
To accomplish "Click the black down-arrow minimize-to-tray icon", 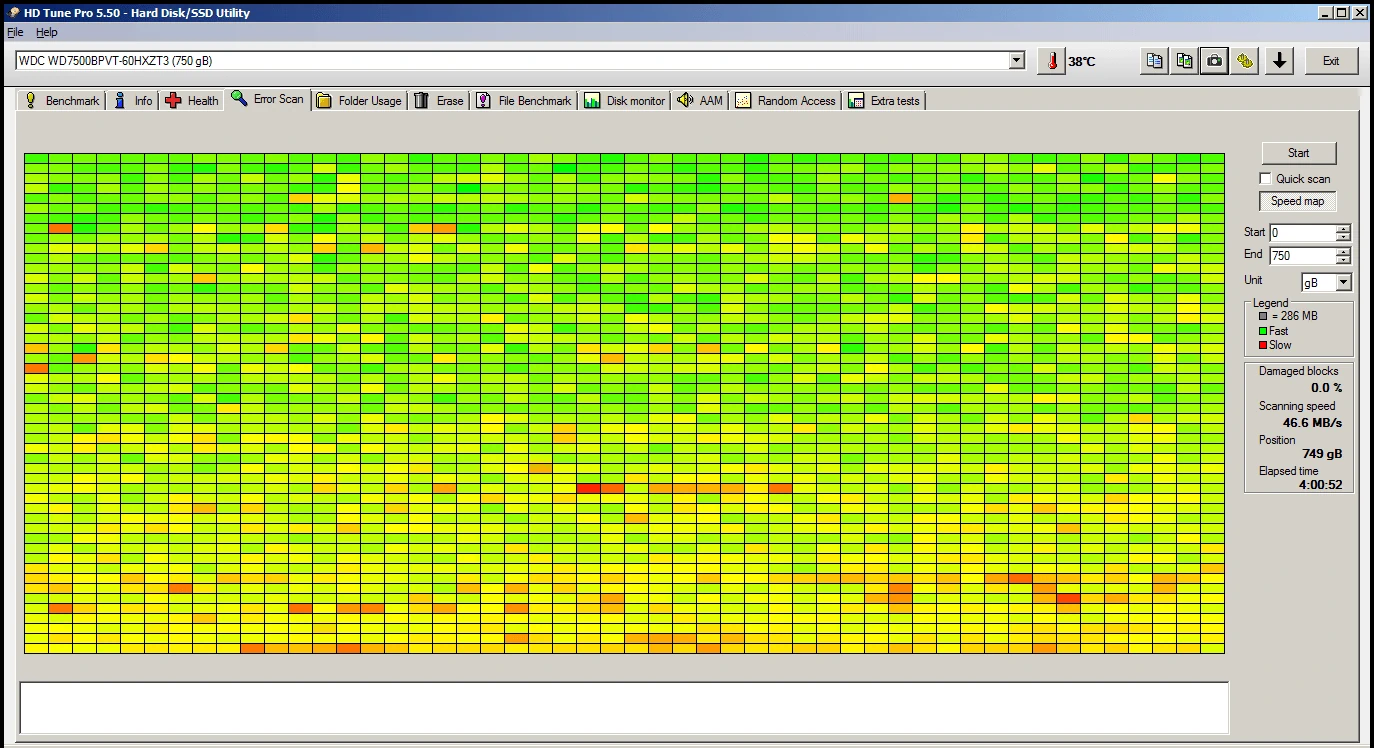I will tap(1279, 61).
